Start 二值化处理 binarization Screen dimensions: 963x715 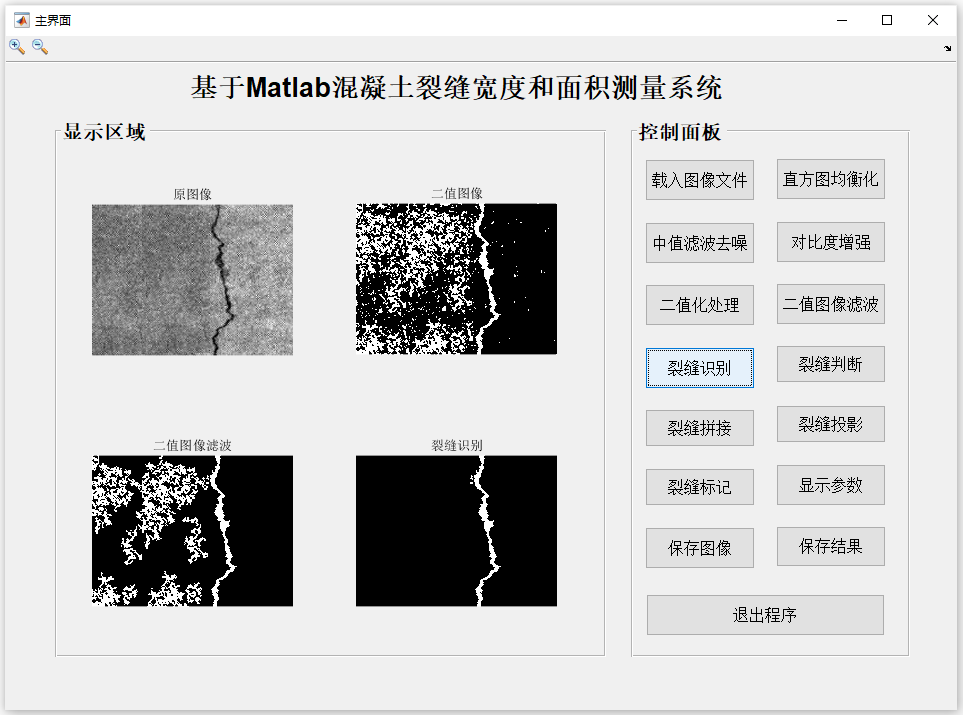(700, 305)
